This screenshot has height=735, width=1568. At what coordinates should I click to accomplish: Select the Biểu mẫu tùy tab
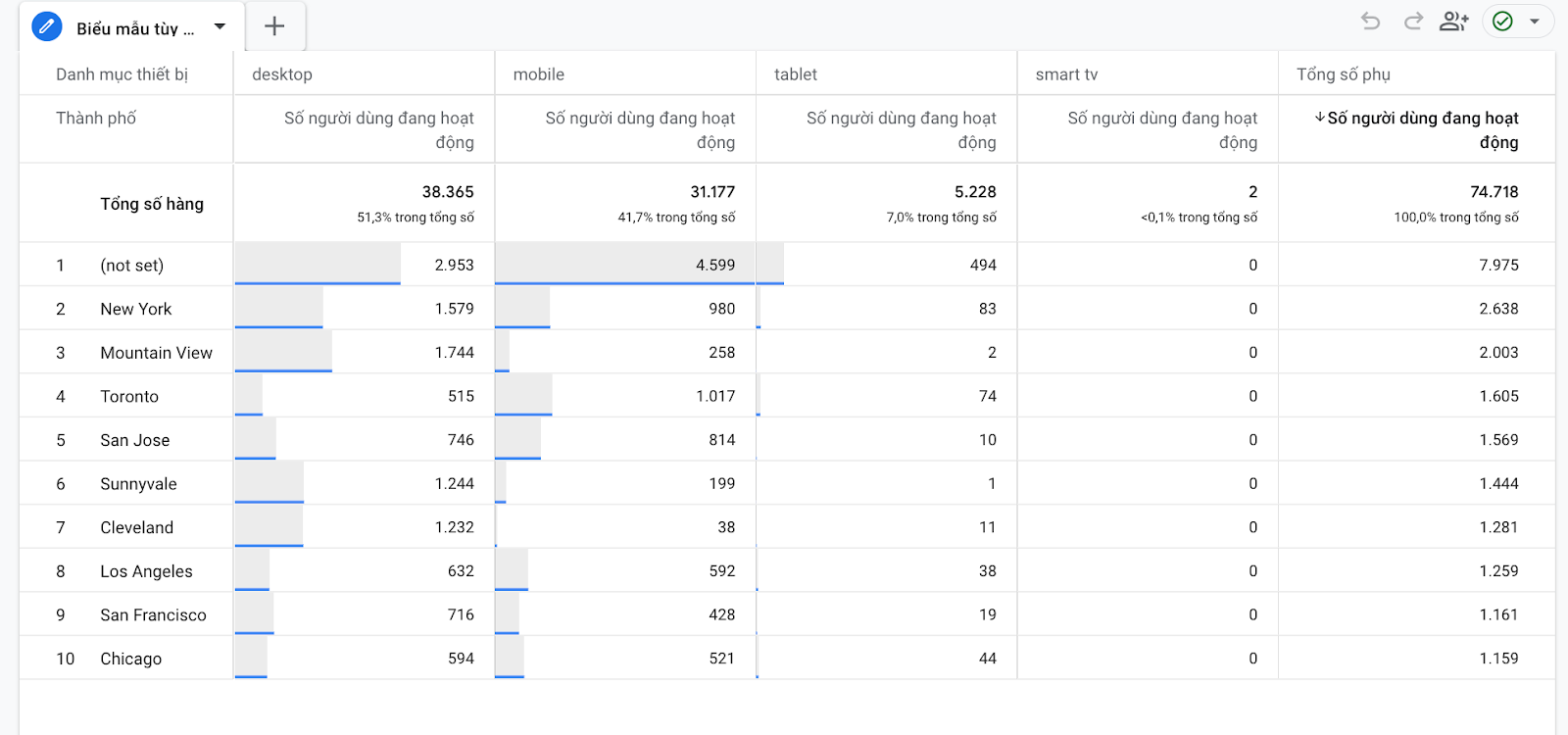(x=135, y=28)
